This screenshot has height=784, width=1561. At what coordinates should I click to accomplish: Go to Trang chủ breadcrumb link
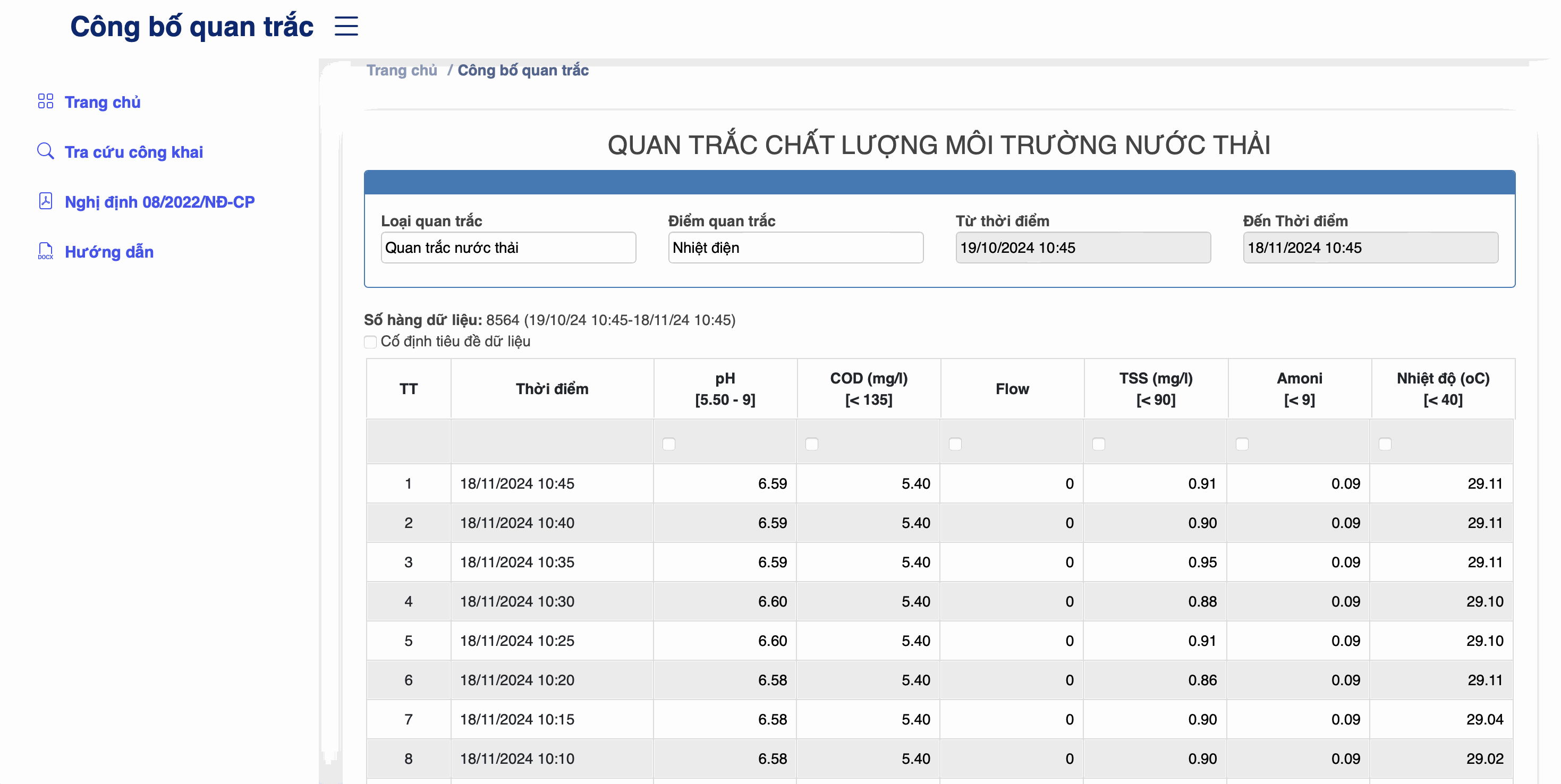coord(401,70)
